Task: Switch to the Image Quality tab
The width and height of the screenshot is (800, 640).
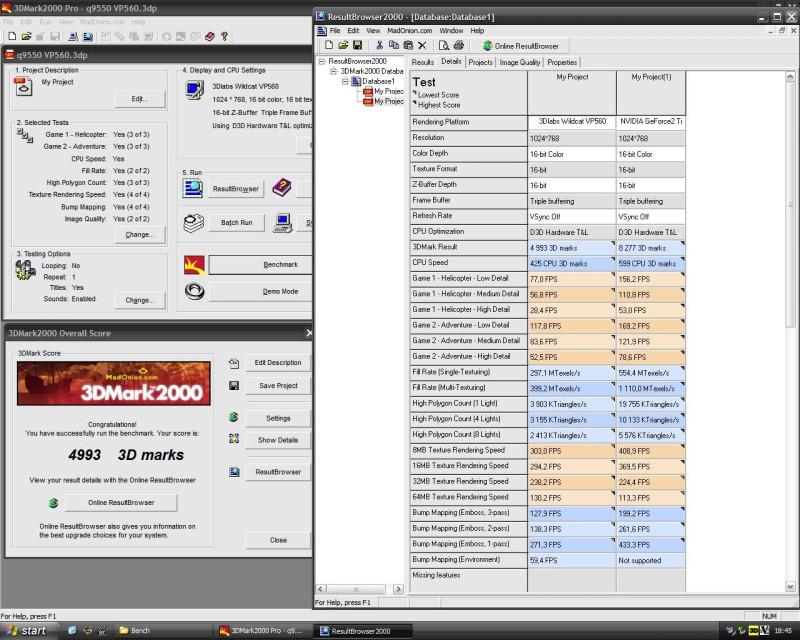Action: [x=519, y=62]
